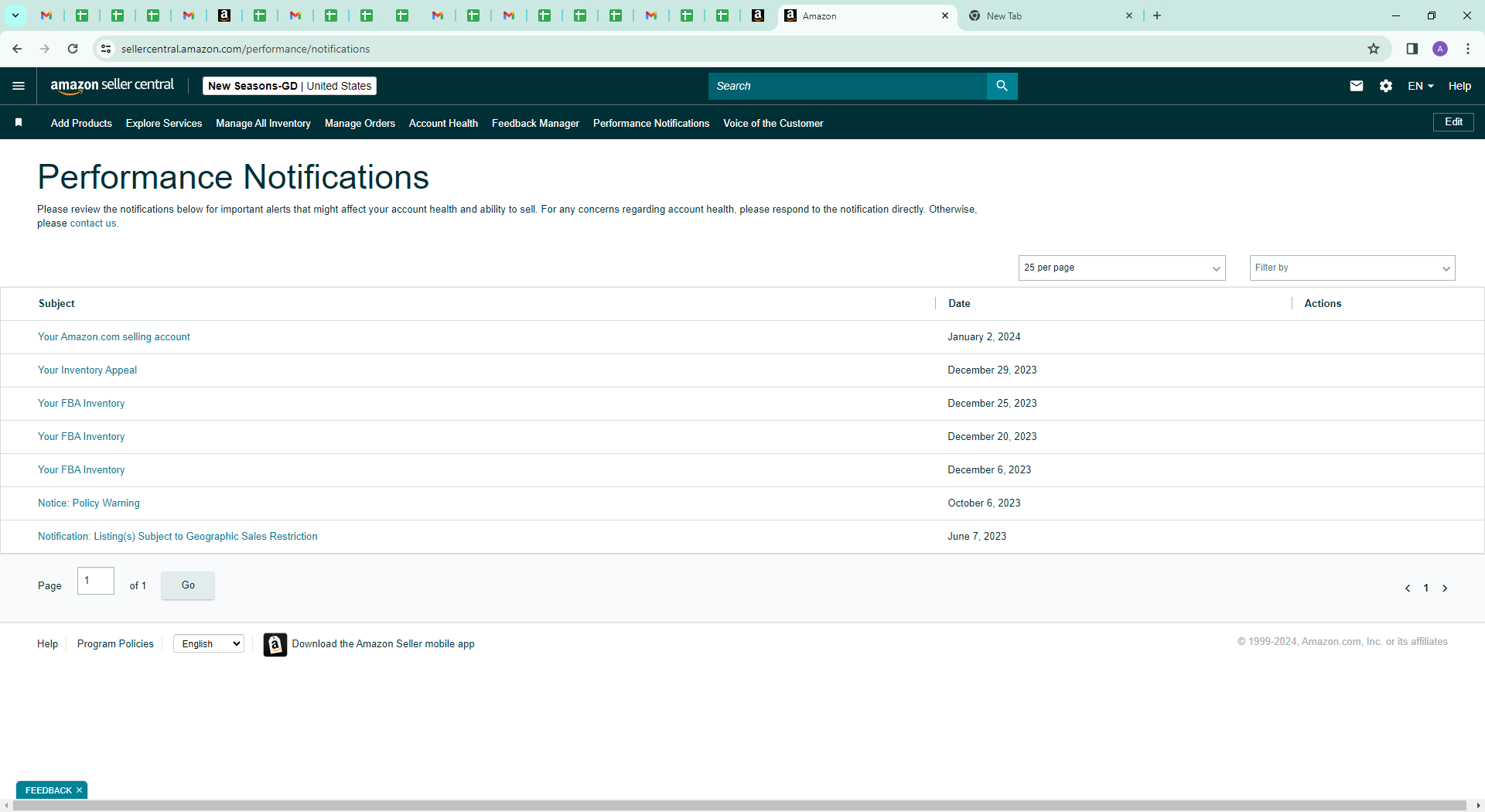Open Your Inventory Appeal notification
This screenshot has width=1485, height=812.
coord(87,370)
